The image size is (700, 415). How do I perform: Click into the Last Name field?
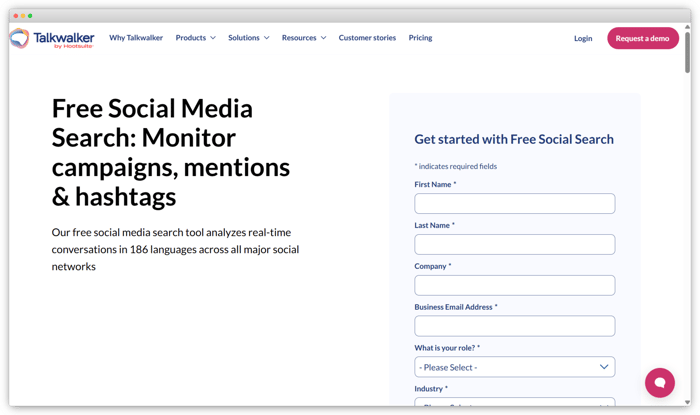coord(514,245)
